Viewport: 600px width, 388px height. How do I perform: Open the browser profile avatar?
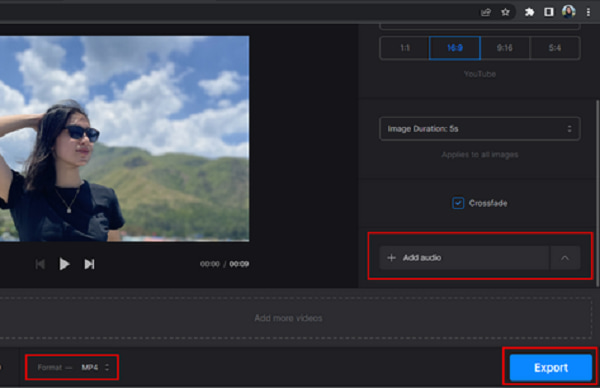[569, 11]
